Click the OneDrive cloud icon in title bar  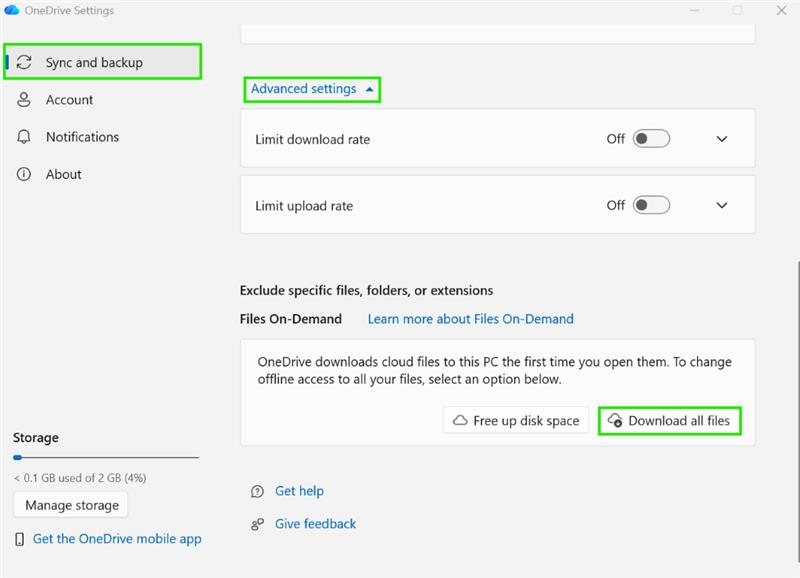click(x=12, y=11)
